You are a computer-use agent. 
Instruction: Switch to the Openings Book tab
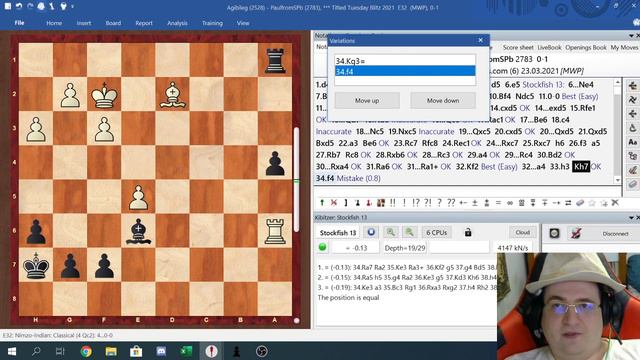tap(586, 48)
